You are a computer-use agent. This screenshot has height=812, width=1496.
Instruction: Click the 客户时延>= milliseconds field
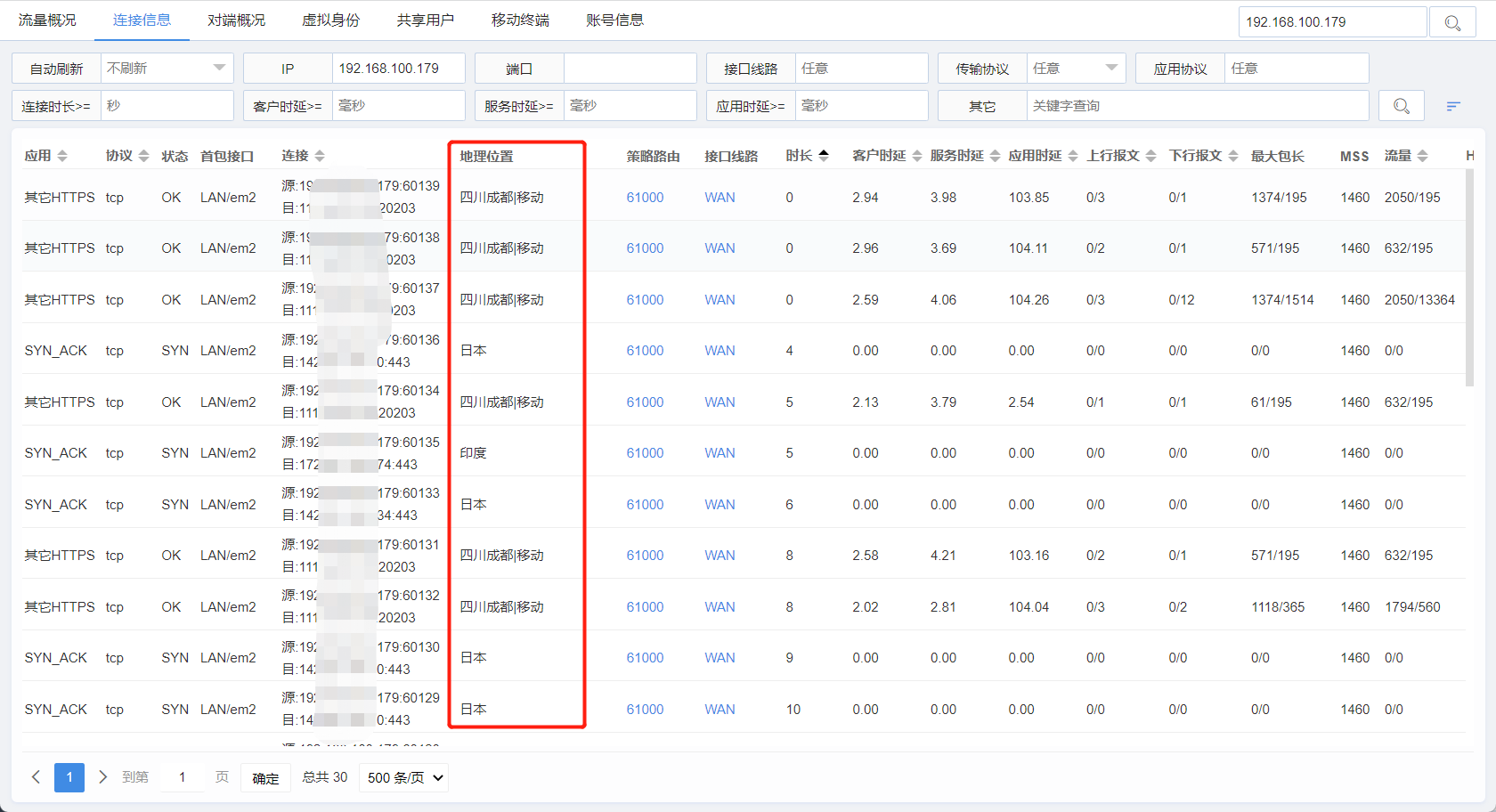coord(398,106)
